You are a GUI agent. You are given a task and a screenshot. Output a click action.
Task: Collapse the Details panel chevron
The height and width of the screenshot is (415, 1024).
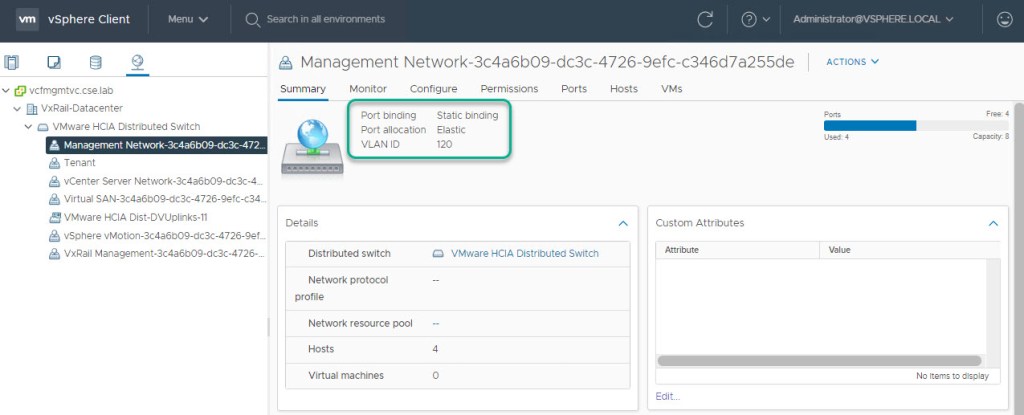[623, 223]
